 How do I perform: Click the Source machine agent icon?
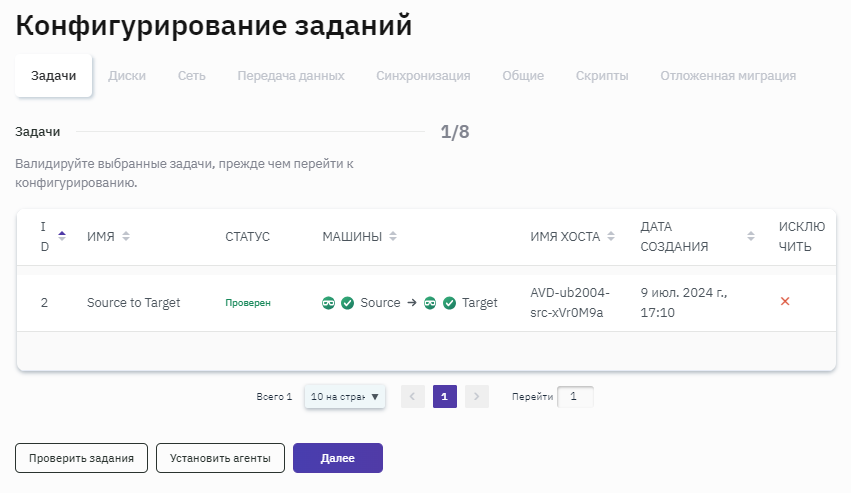(328, 303)
